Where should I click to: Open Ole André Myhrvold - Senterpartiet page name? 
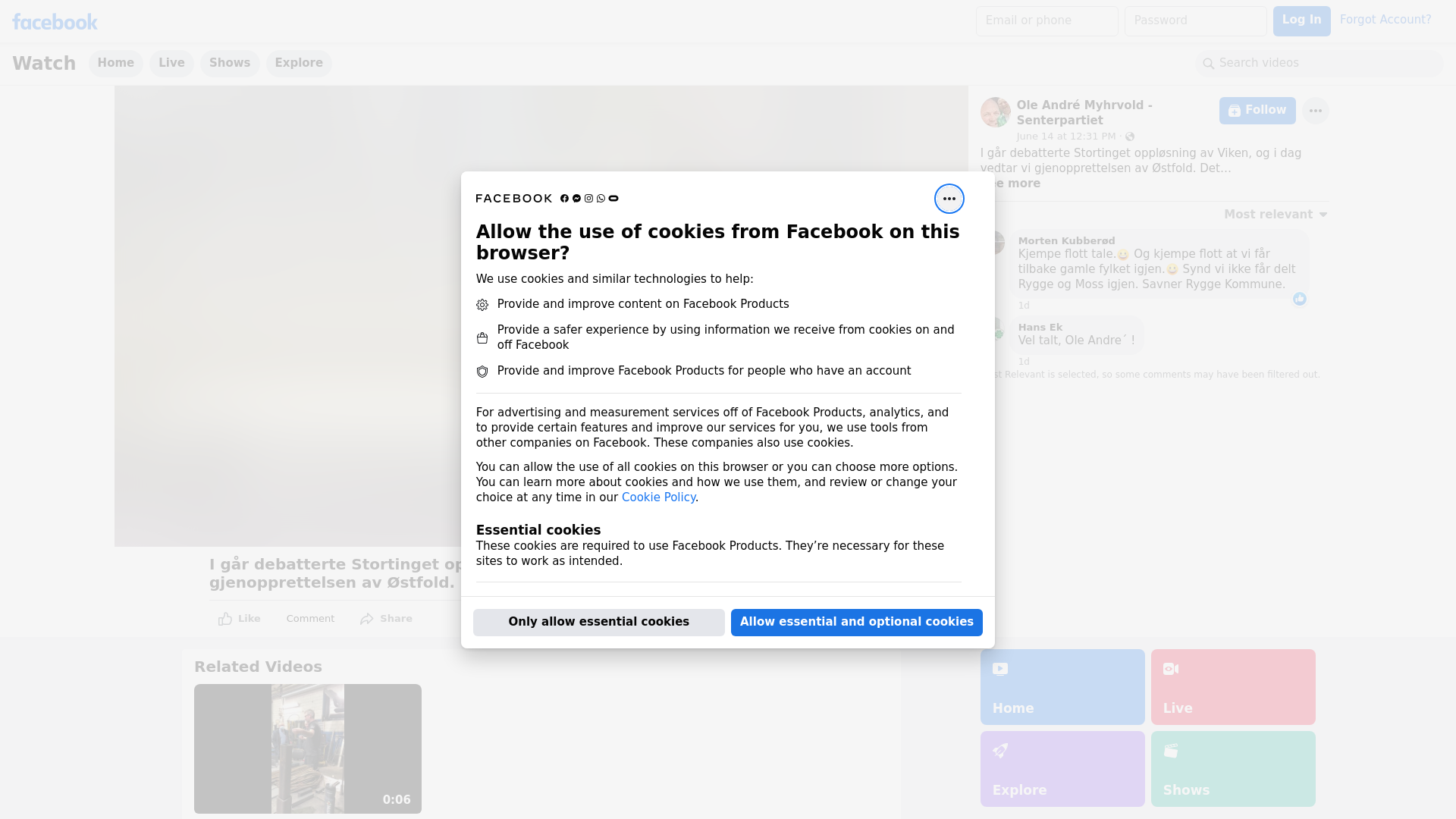click(1084, 113)
